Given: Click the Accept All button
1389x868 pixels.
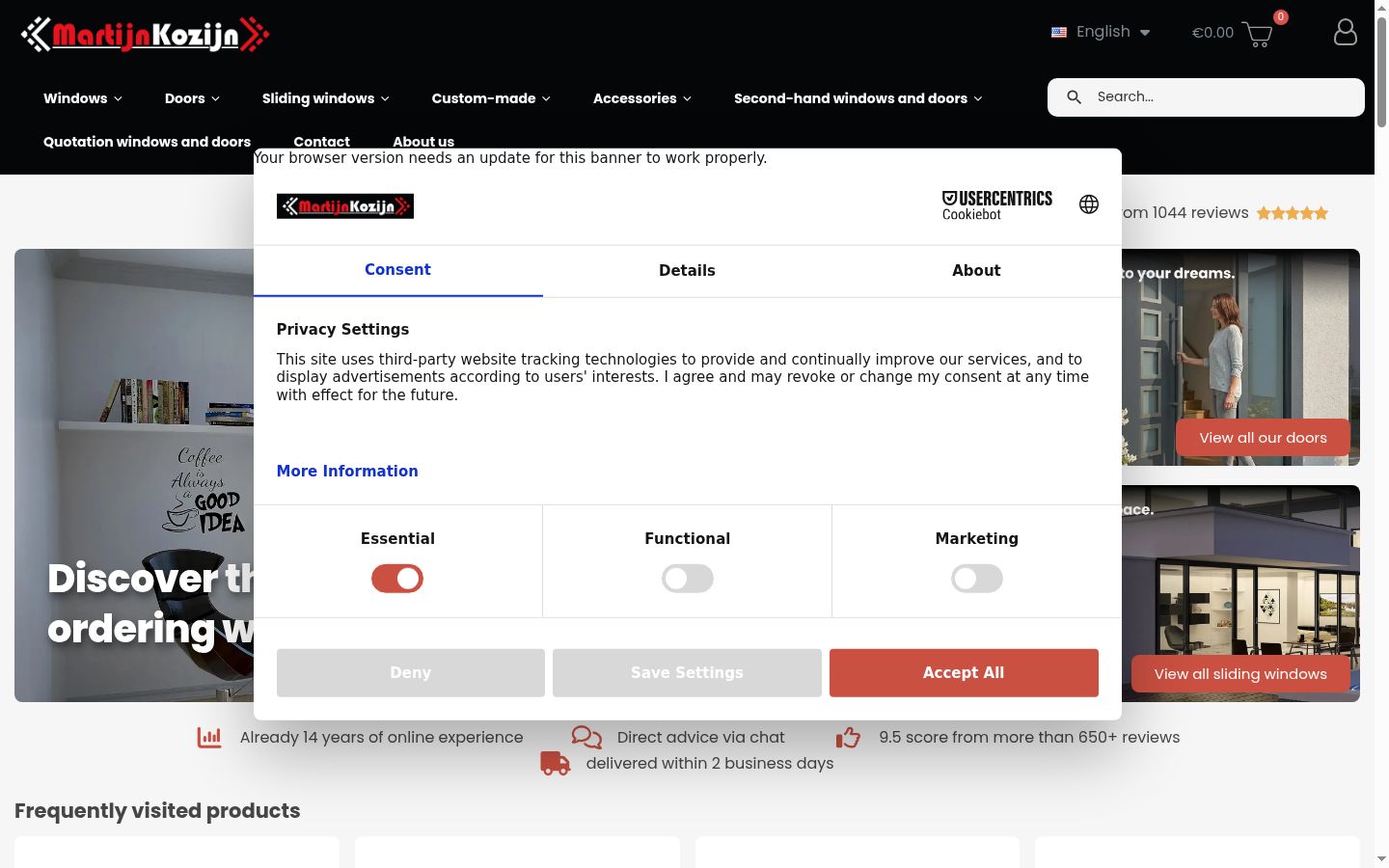Looking at the screenshot, I should point(964,672).
